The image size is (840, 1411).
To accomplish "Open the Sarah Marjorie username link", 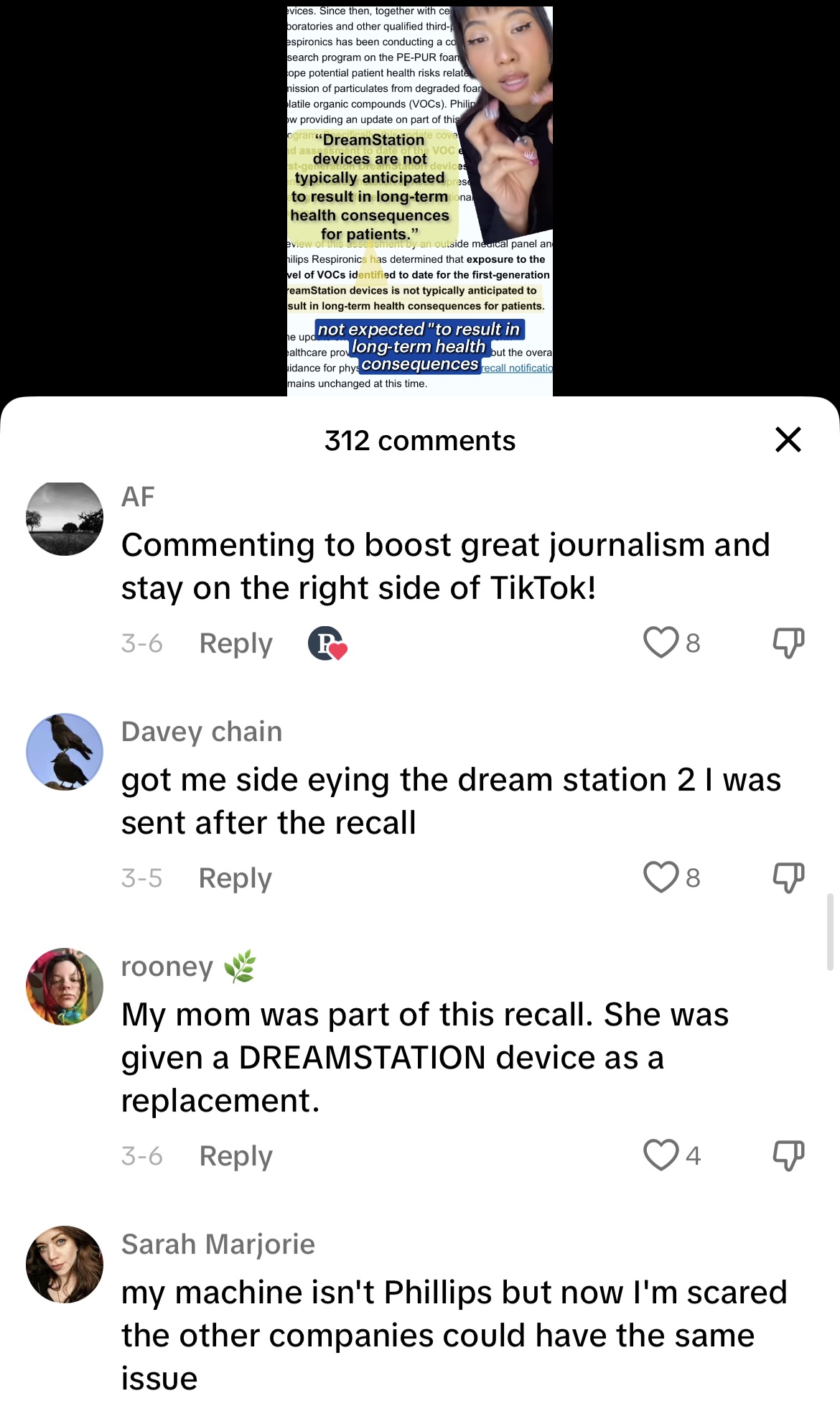I will (x=218, y=1244).
